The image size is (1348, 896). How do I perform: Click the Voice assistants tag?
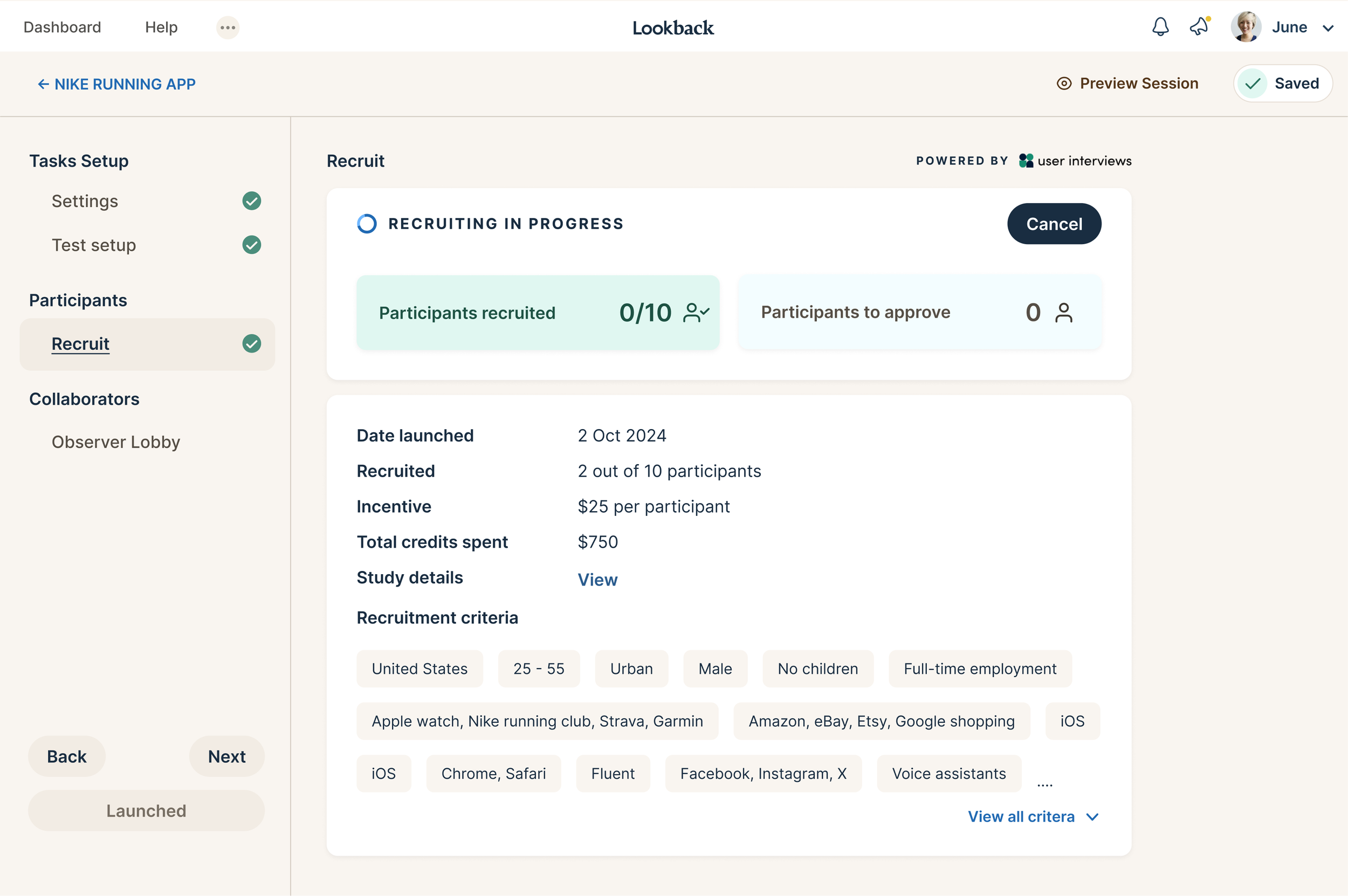coord(948,774)
